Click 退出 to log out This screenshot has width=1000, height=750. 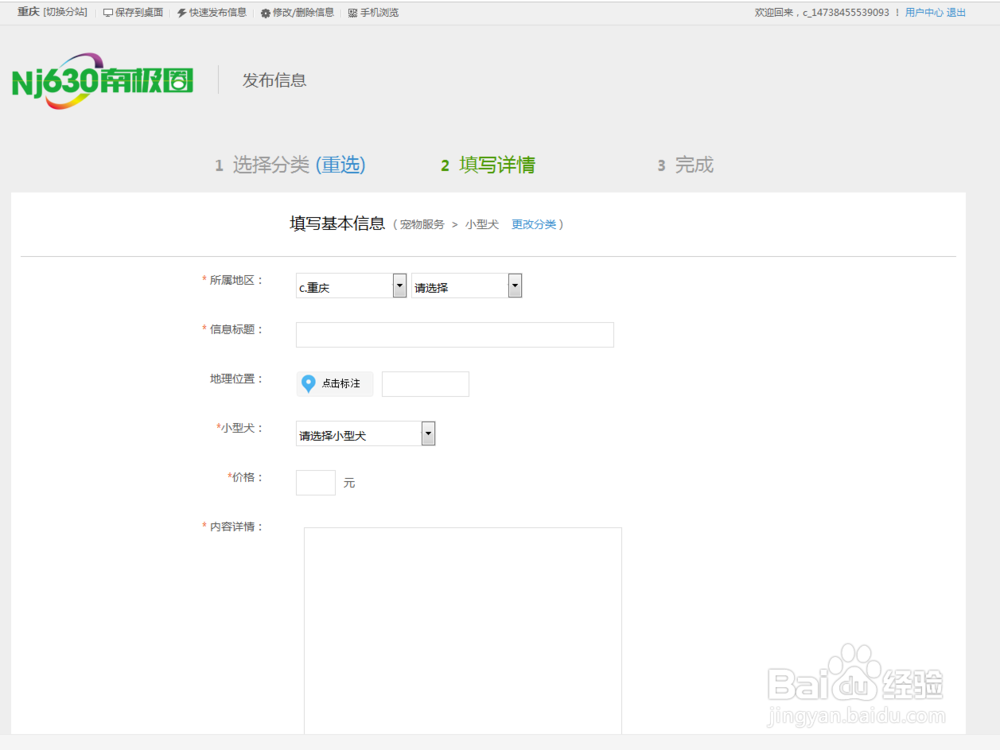tap(956, 11)
